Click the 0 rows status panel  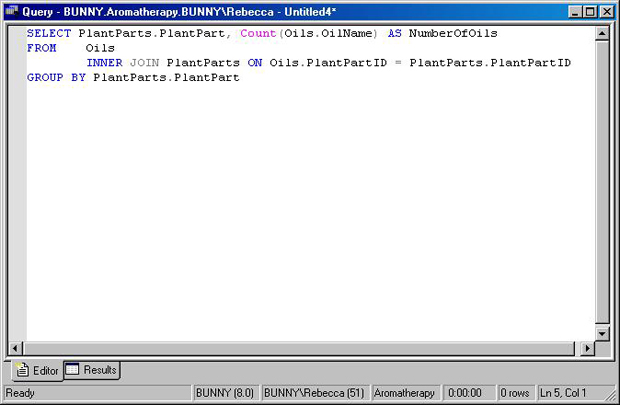[515, 393]
